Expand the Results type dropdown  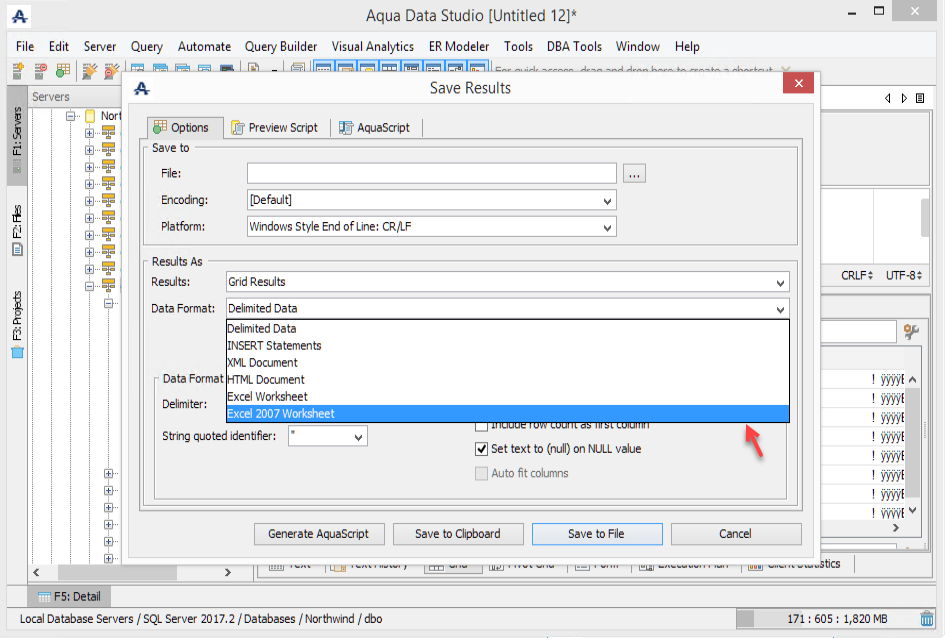507,282
